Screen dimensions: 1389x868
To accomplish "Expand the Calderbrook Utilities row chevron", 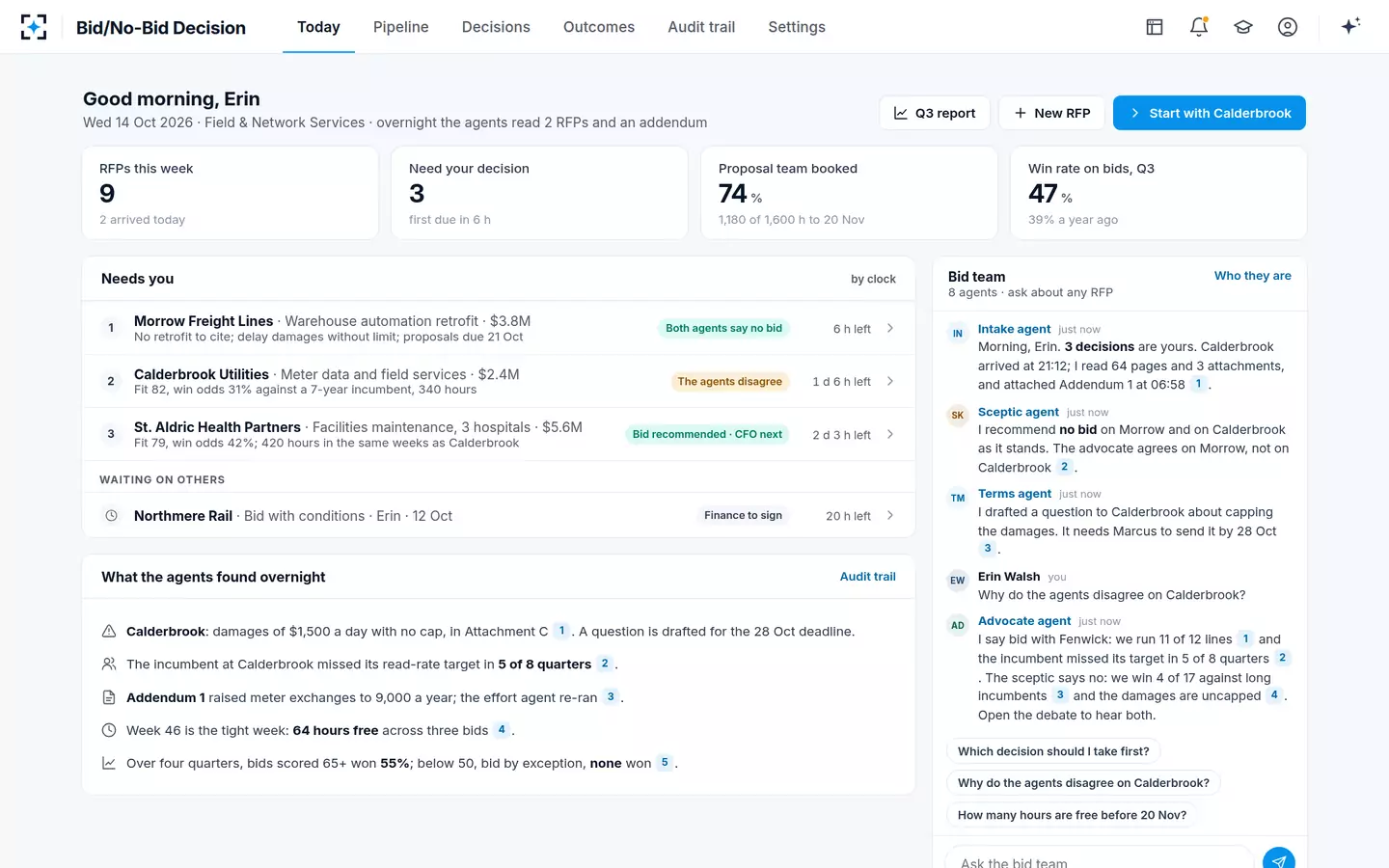I will (x=889, y=381).
